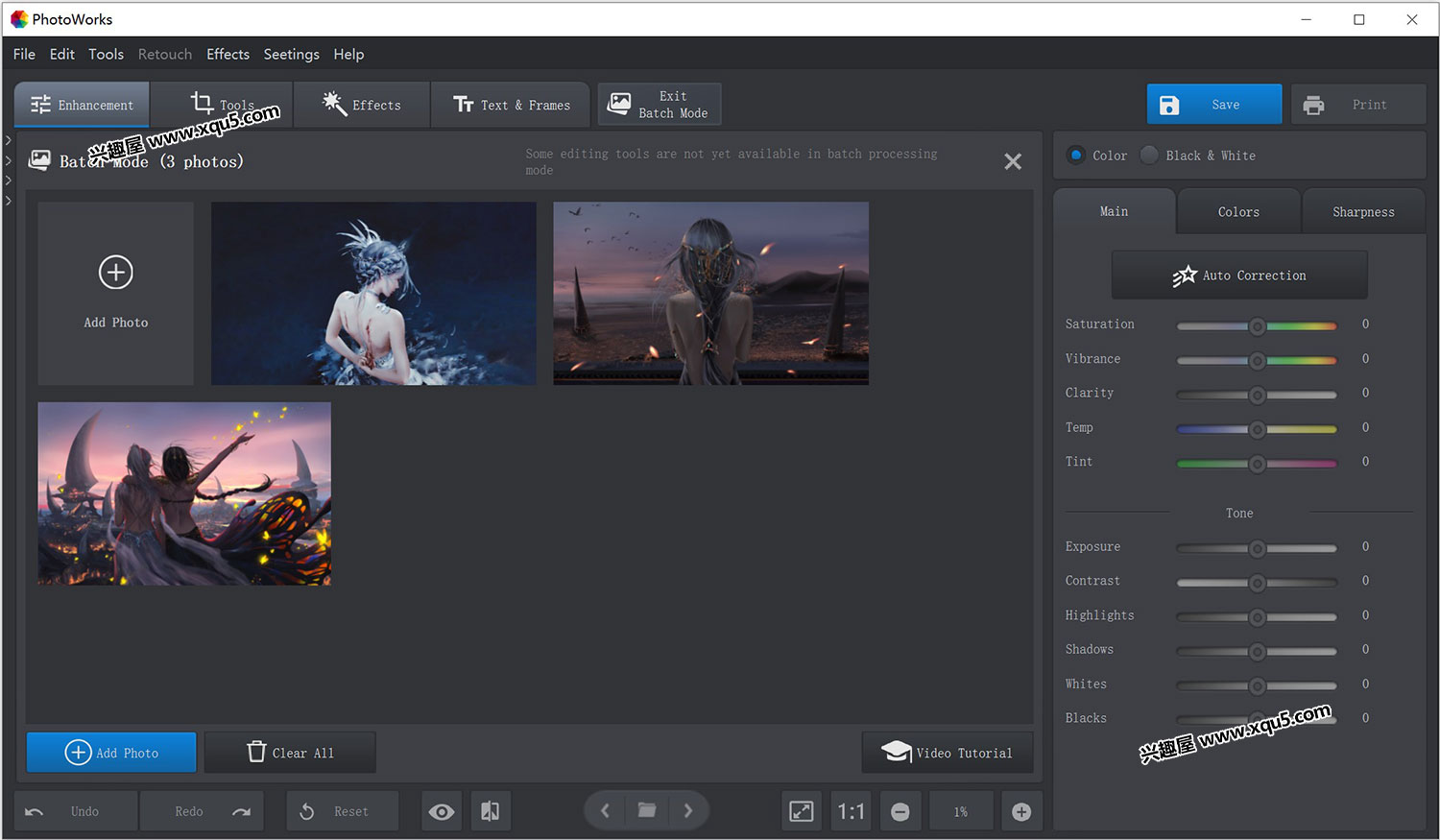Open the Enhancement tab
The image size is (1440, 840).
[x=82, y=105]
